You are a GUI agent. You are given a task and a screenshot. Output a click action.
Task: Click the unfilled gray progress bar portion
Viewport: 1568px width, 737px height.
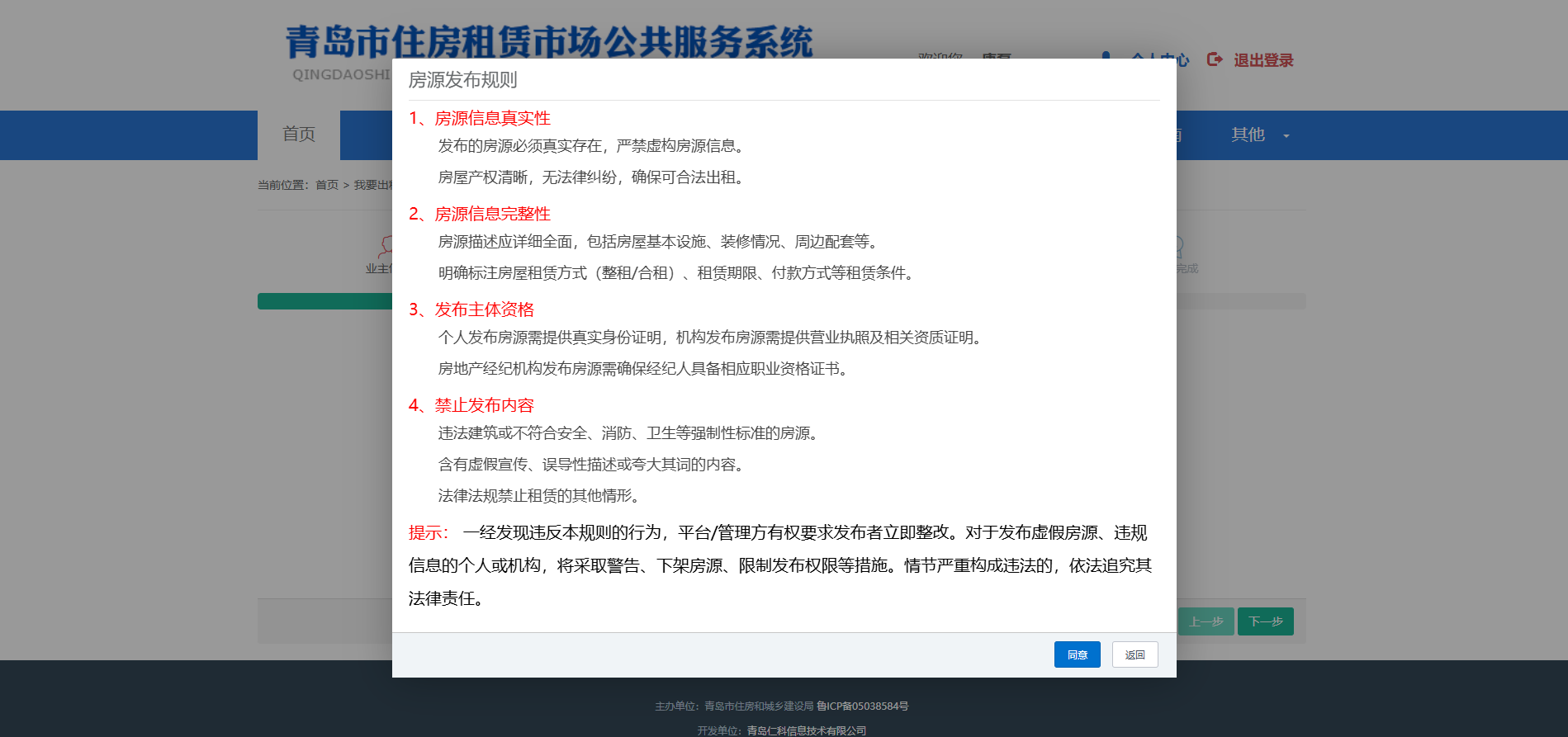click(x=1240, y=301)
